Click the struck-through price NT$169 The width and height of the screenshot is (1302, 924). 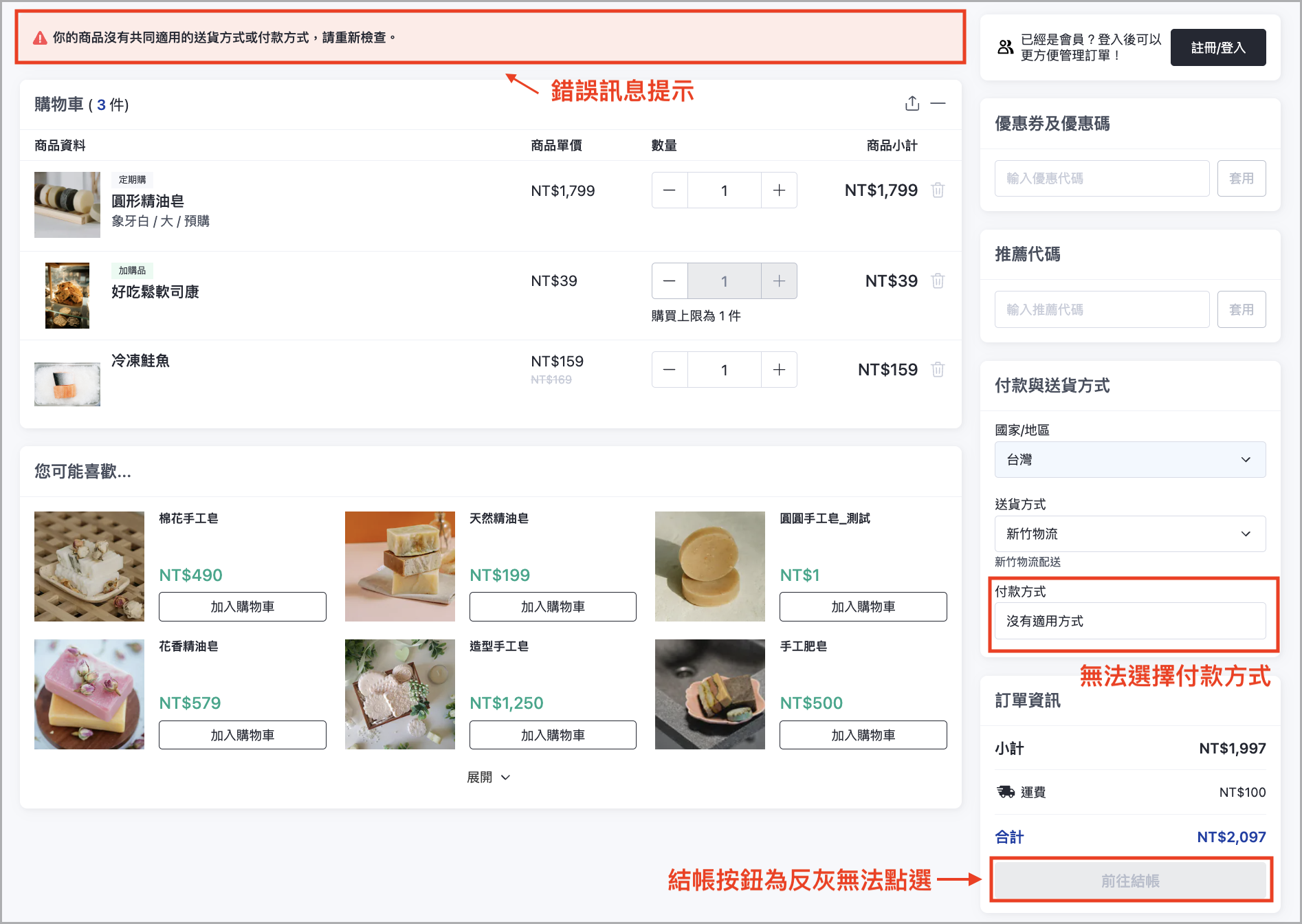(551, 379)
